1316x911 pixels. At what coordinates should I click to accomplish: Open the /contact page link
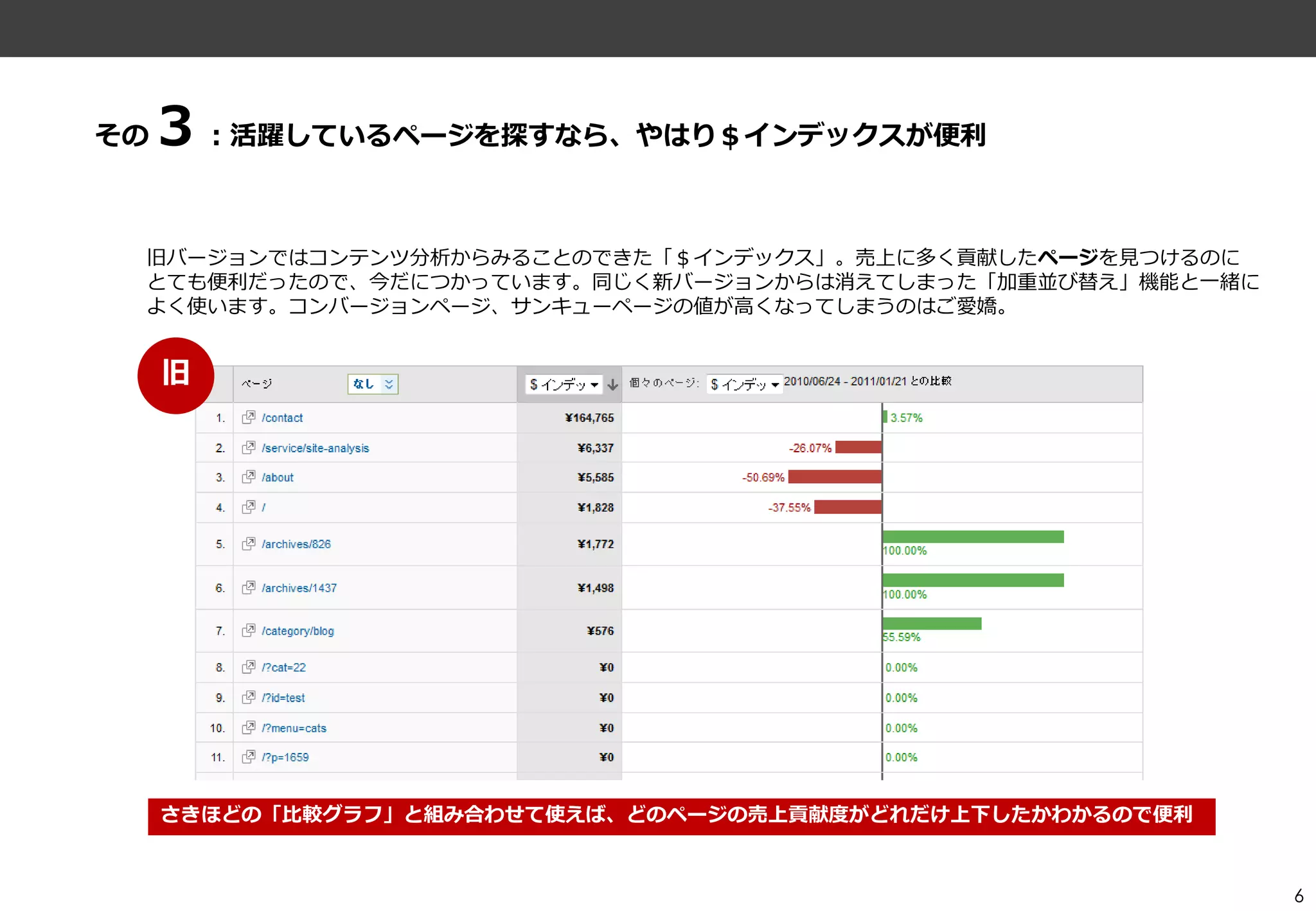tap(282, 418)
